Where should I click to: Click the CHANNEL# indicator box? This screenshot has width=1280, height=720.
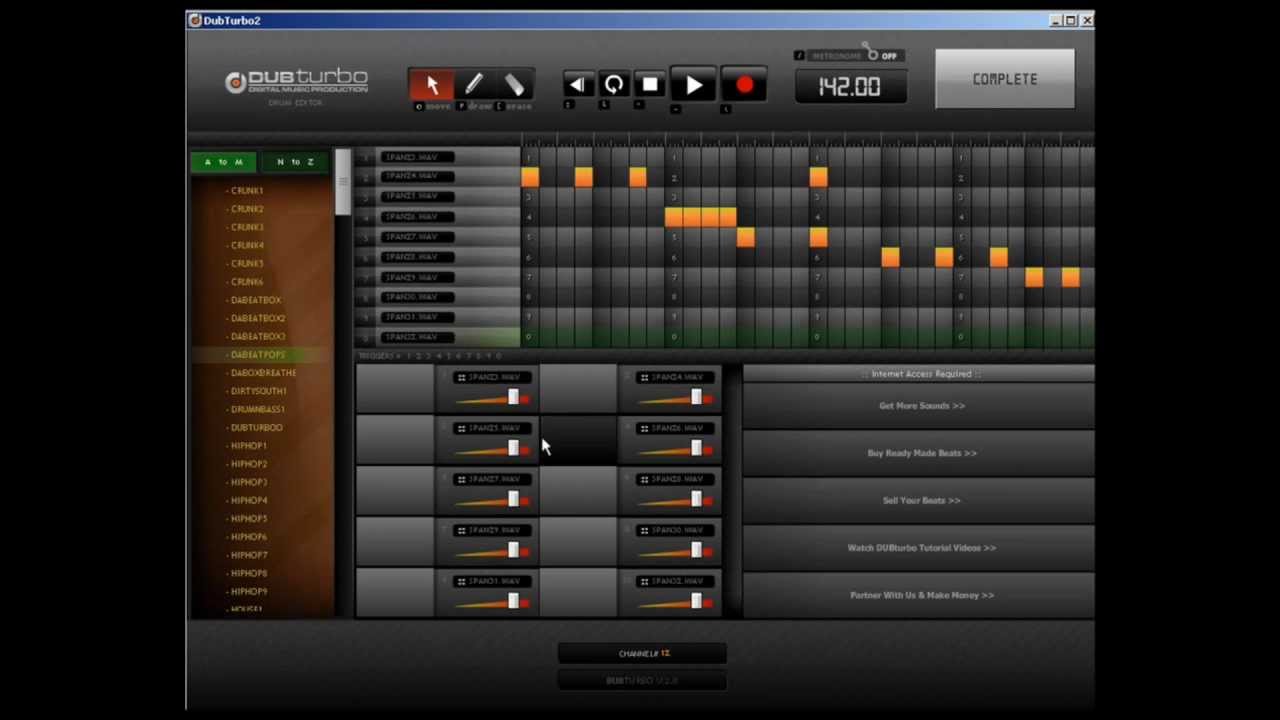pos(643,654)
